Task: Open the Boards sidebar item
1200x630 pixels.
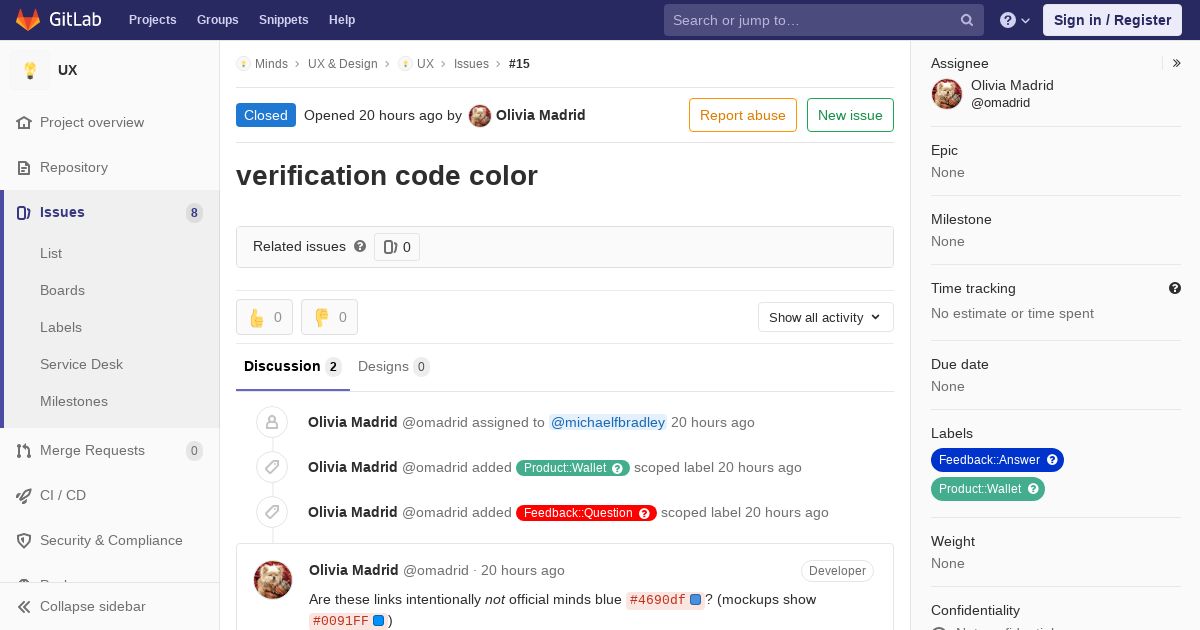Action: [62, 290]
